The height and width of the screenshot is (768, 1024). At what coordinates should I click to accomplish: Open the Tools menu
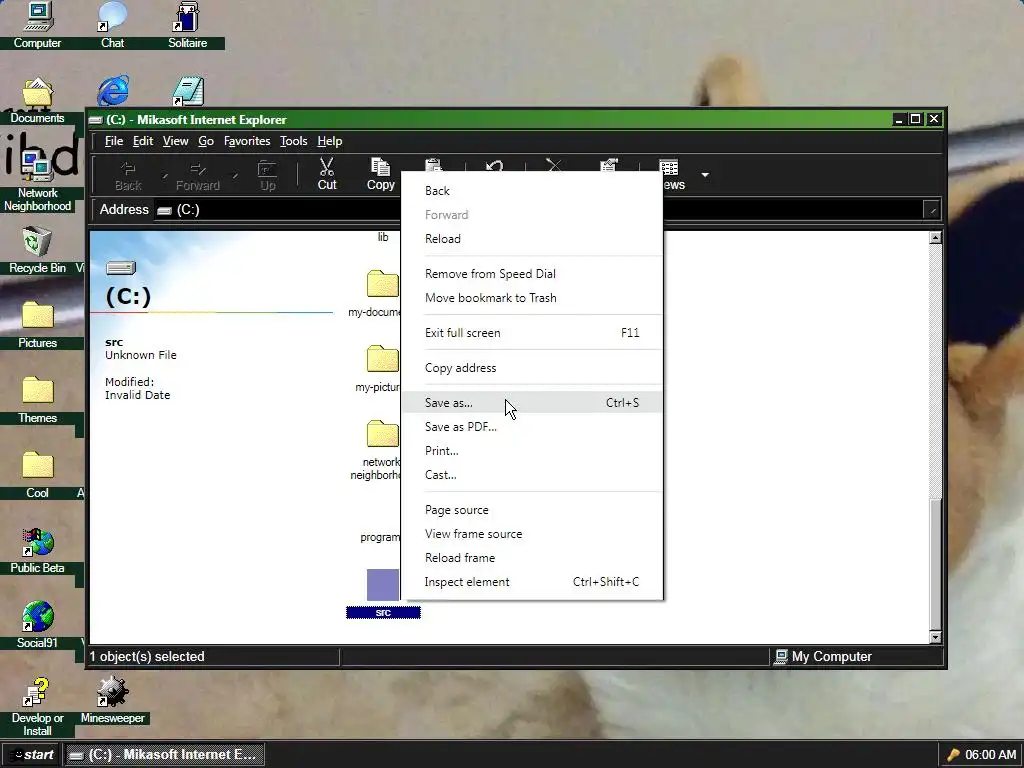(x=293, y=141)
